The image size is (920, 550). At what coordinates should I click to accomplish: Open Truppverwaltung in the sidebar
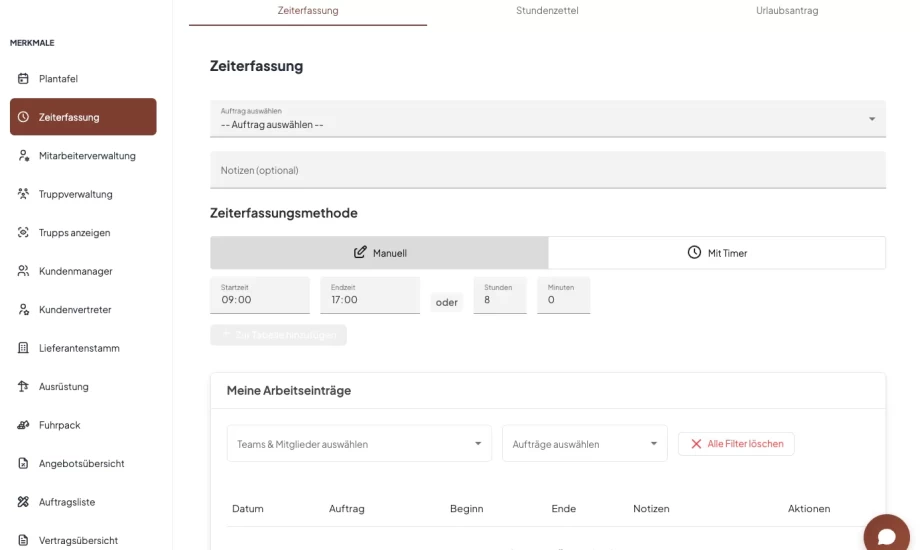83,194
